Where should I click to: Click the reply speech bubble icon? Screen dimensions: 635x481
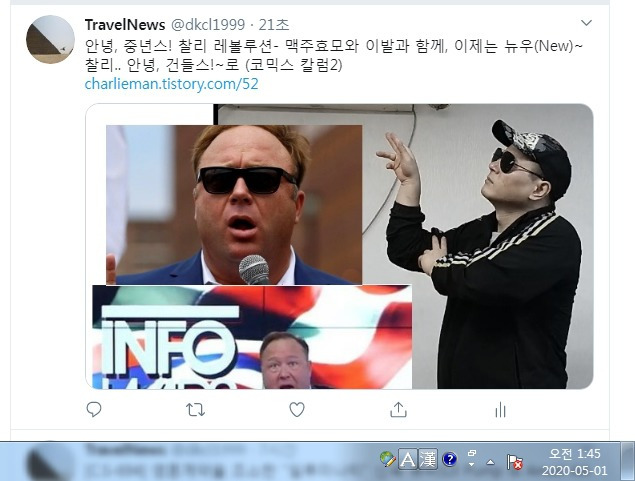click(x=94, y=410)
